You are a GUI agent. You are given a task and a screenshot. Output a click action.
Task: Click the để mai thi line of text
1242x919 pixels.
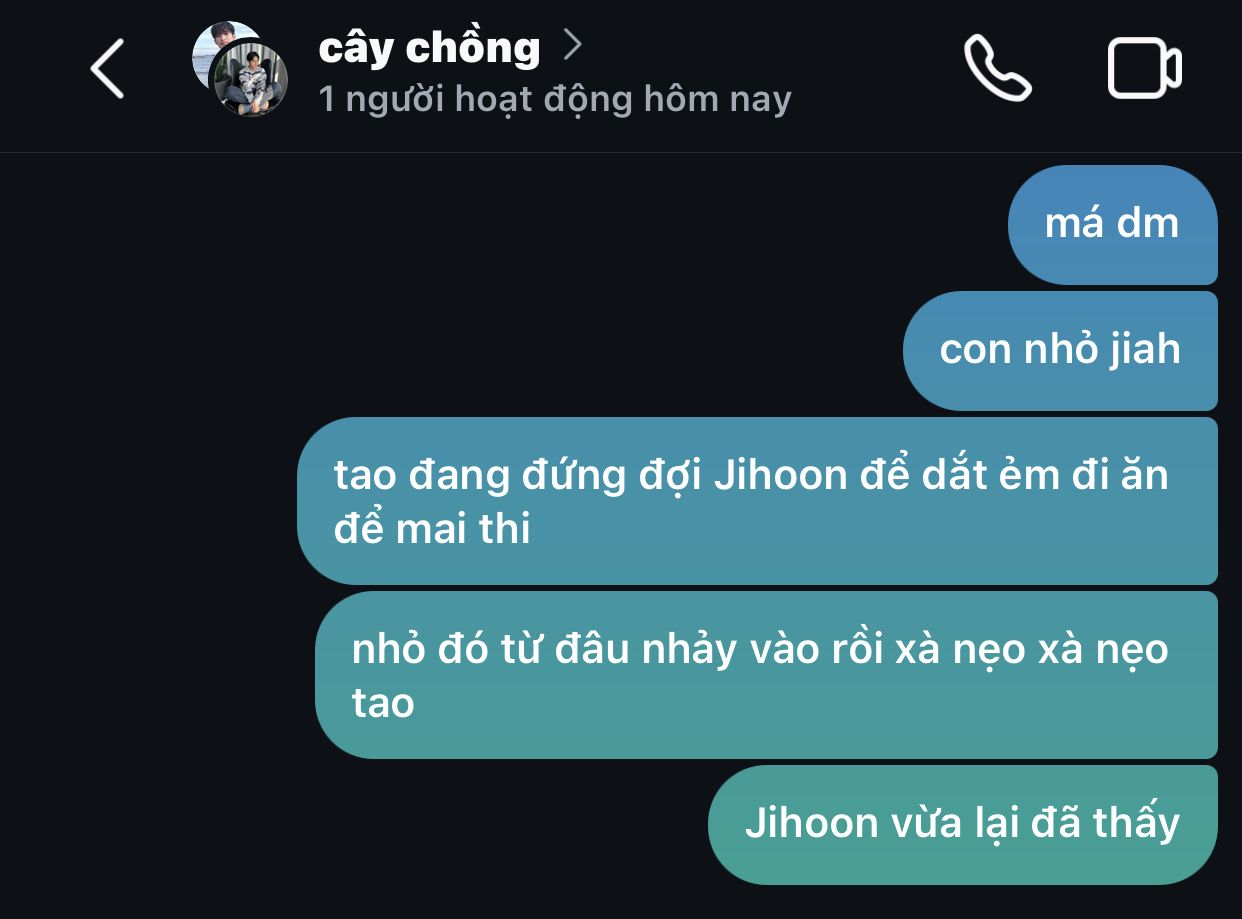point(432,528)
